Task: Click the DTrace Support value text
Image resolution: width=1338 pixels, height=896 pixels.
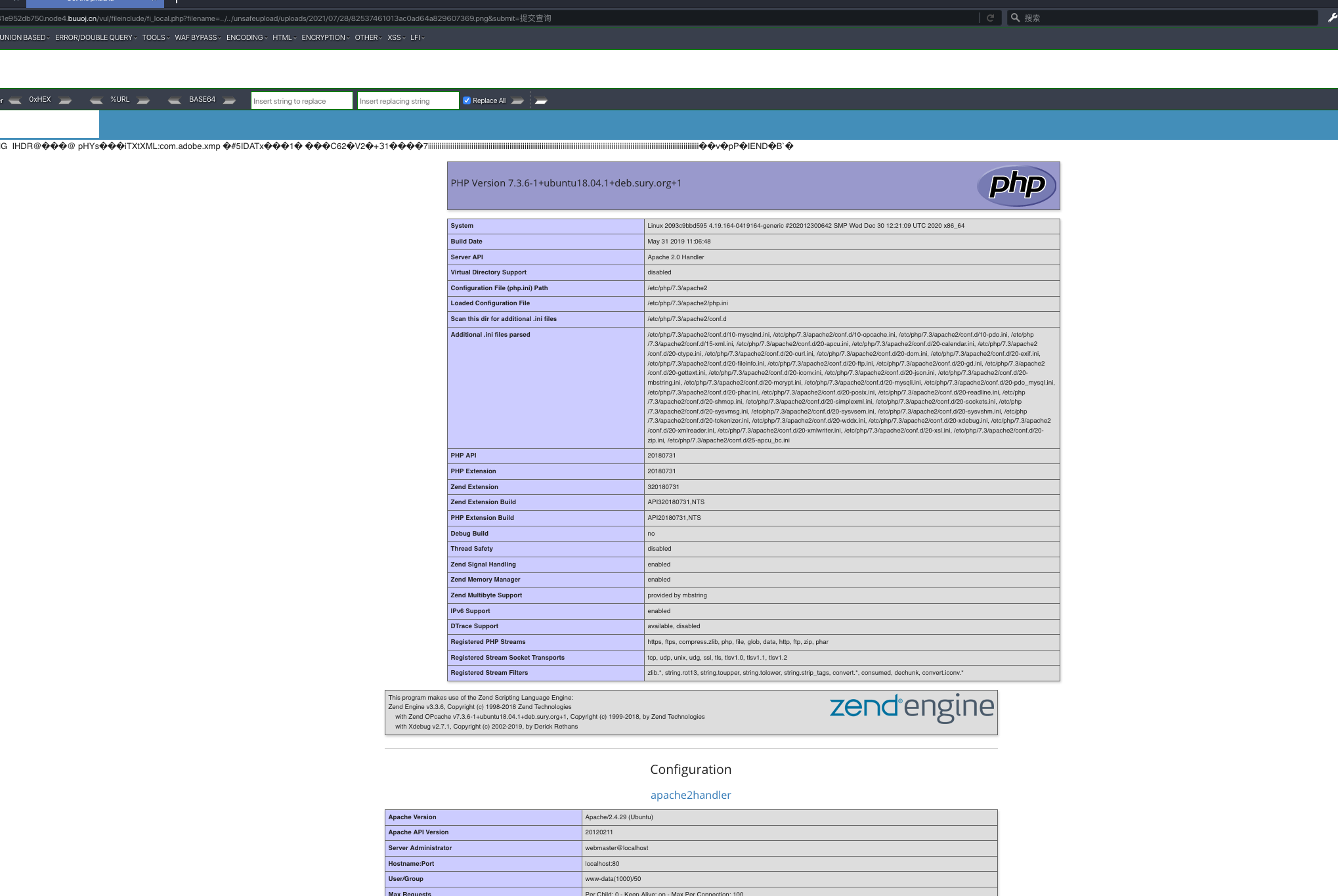Action: pyautogui.click(x=674, y=626)
